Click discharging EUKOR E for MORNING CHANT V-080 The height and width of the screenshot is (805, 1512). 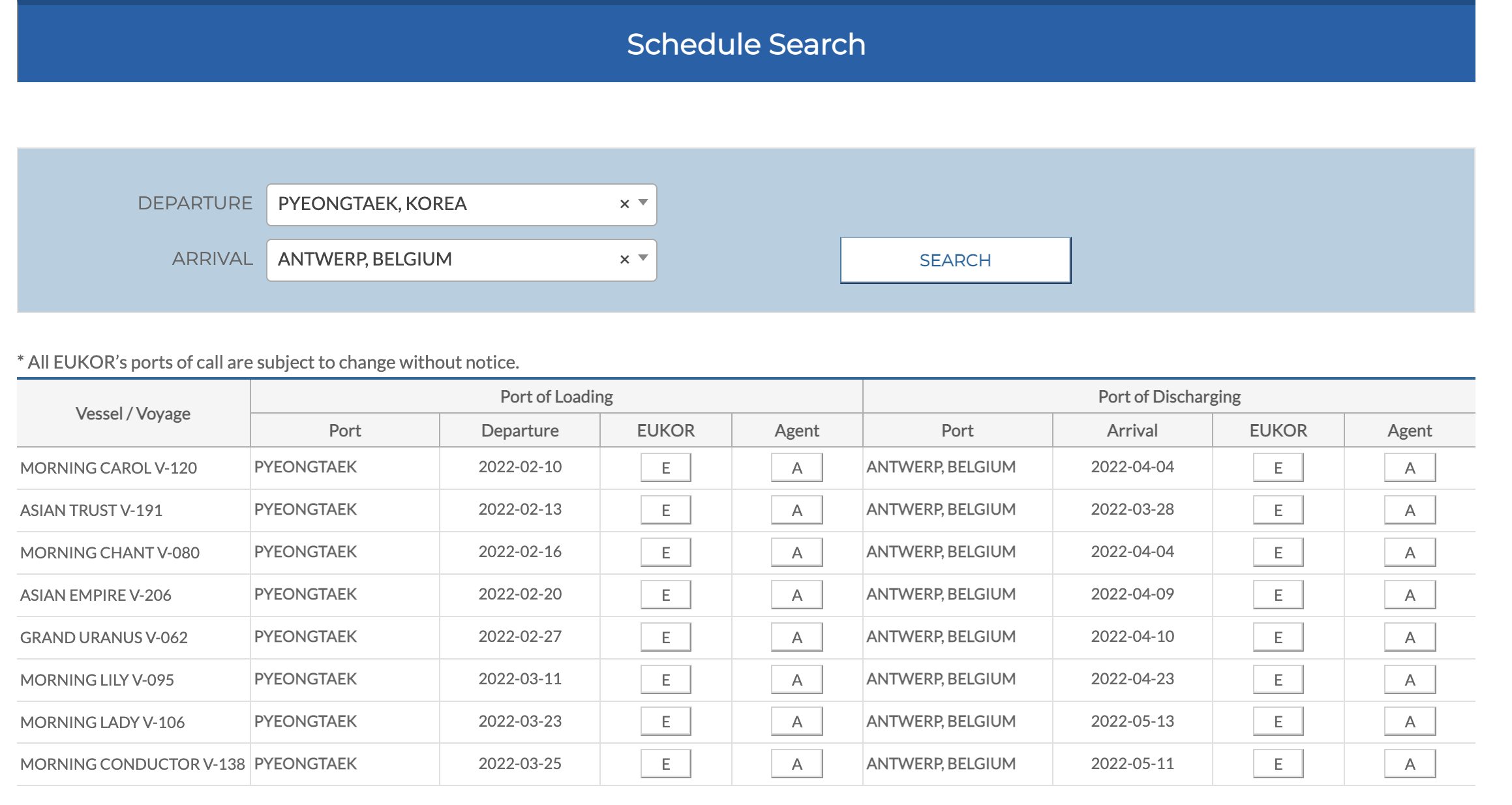point(1278,553)
